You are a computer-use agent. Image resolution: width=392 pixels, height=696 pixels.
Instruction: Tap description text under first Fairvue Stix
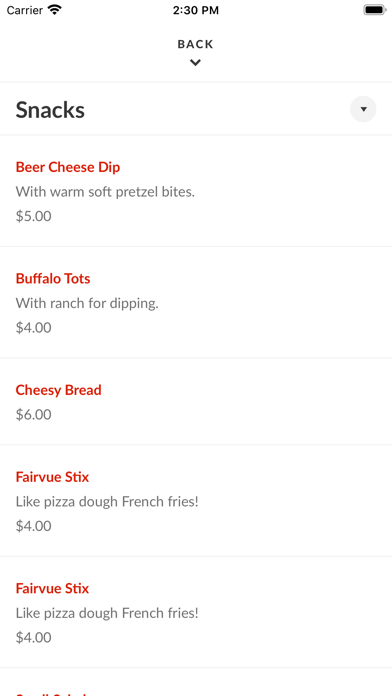click(x=107, y=502)
